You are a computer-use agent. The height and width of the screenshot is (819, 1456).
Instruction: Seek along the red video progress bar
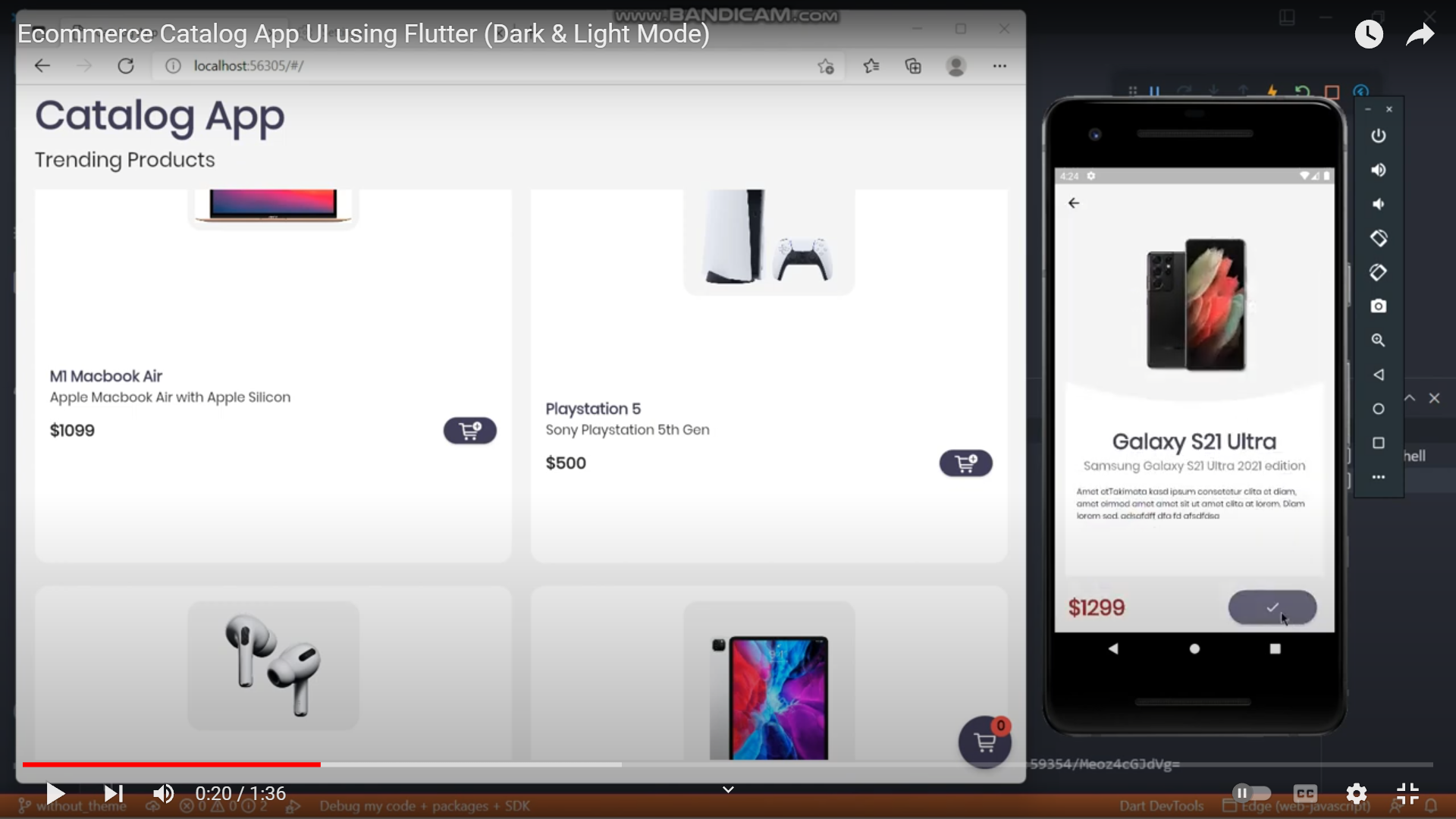pyautogui.click(x=171, y=764)
